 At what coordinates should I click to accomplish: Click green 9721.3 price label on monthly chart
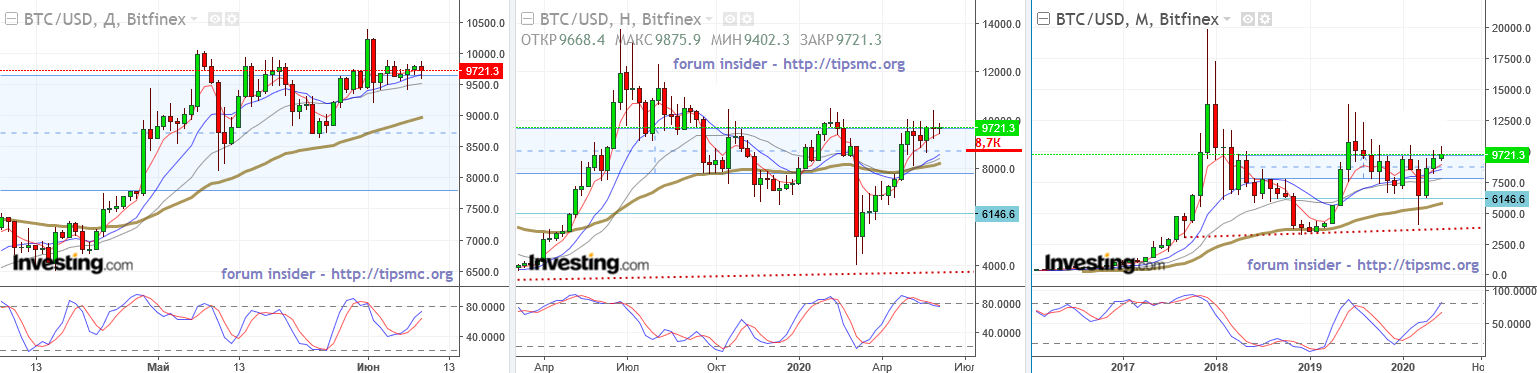coord(1507,155)
